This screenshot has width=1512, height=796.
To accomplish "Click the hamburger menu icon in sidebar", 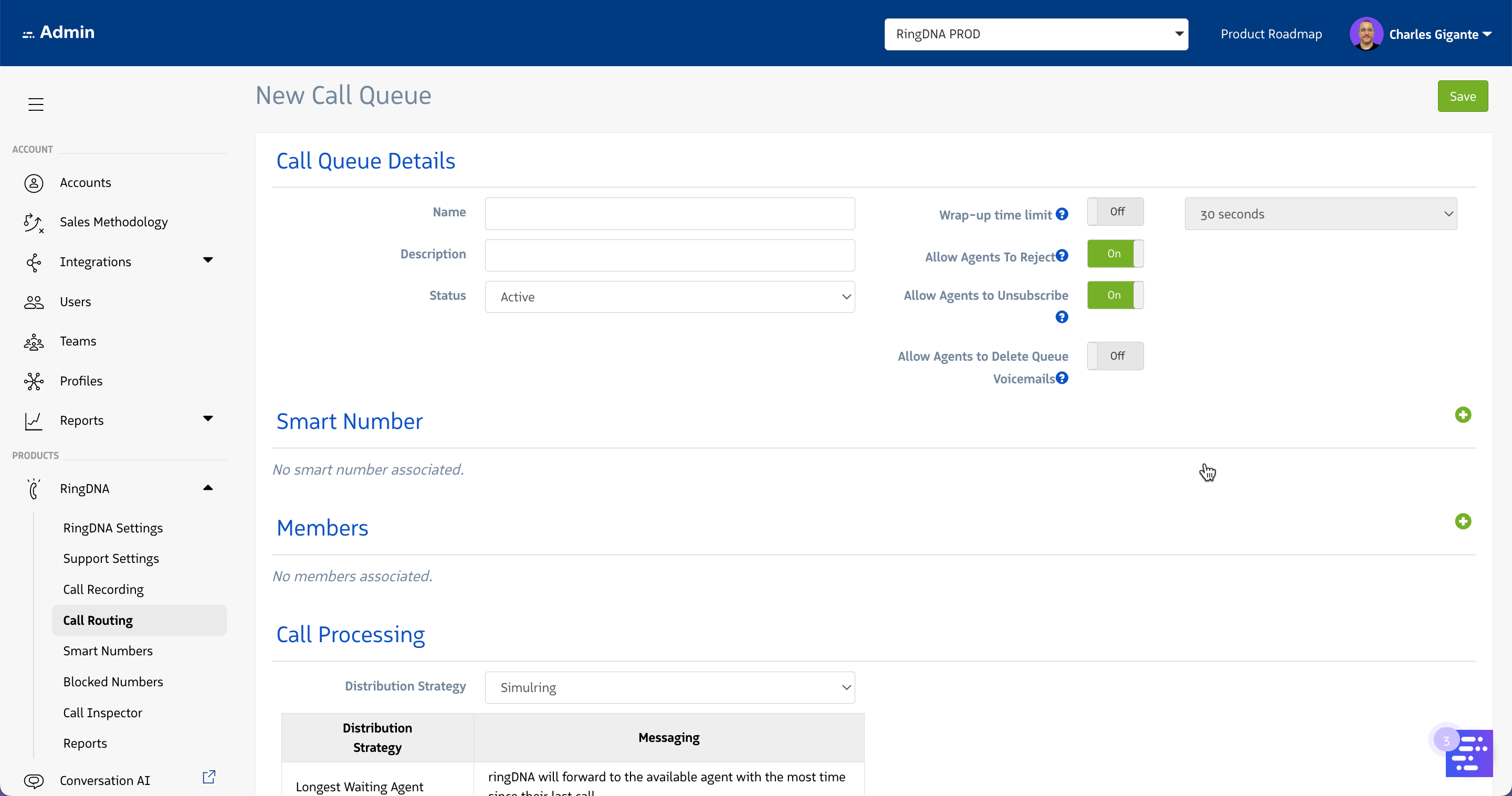I will tap(36, 104).
